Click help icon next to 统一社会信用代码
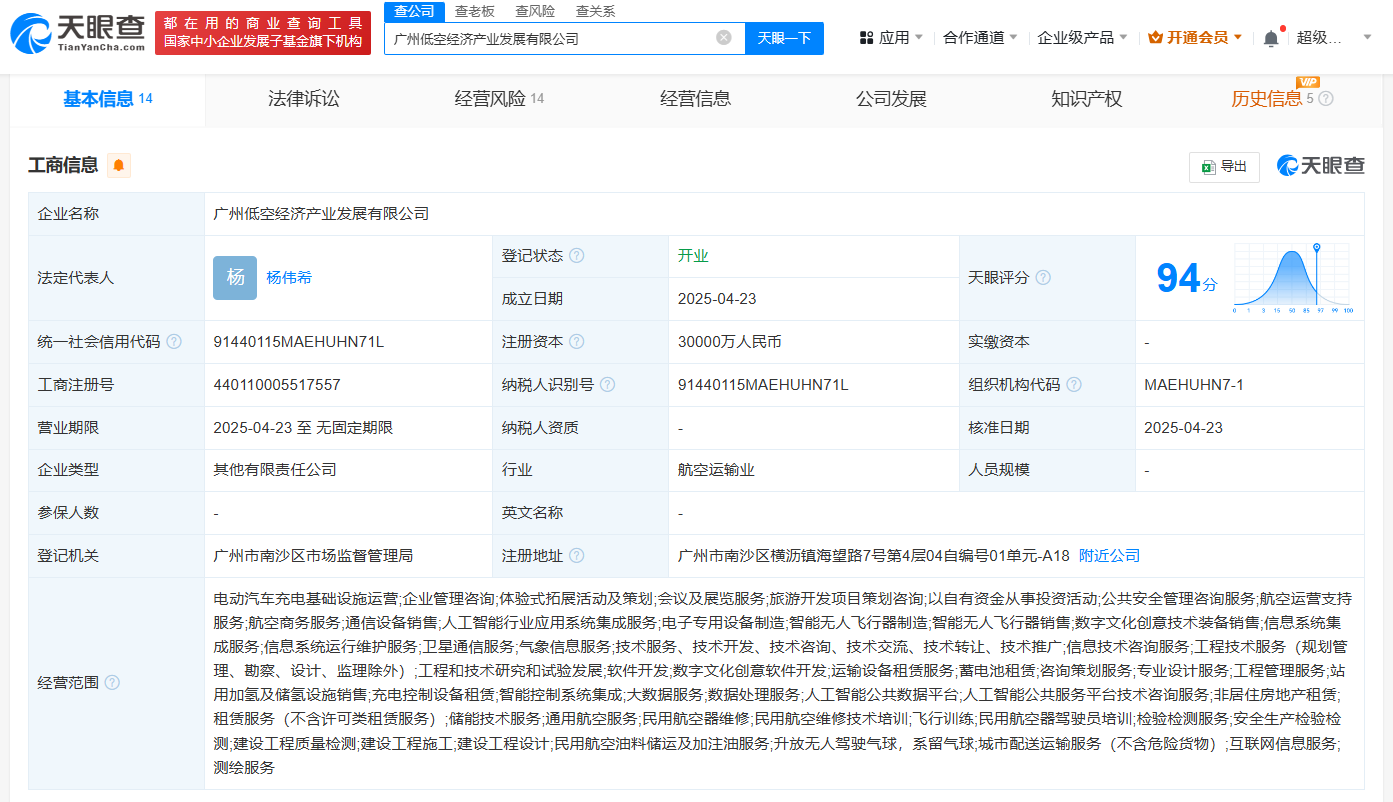 coord(174,342)
